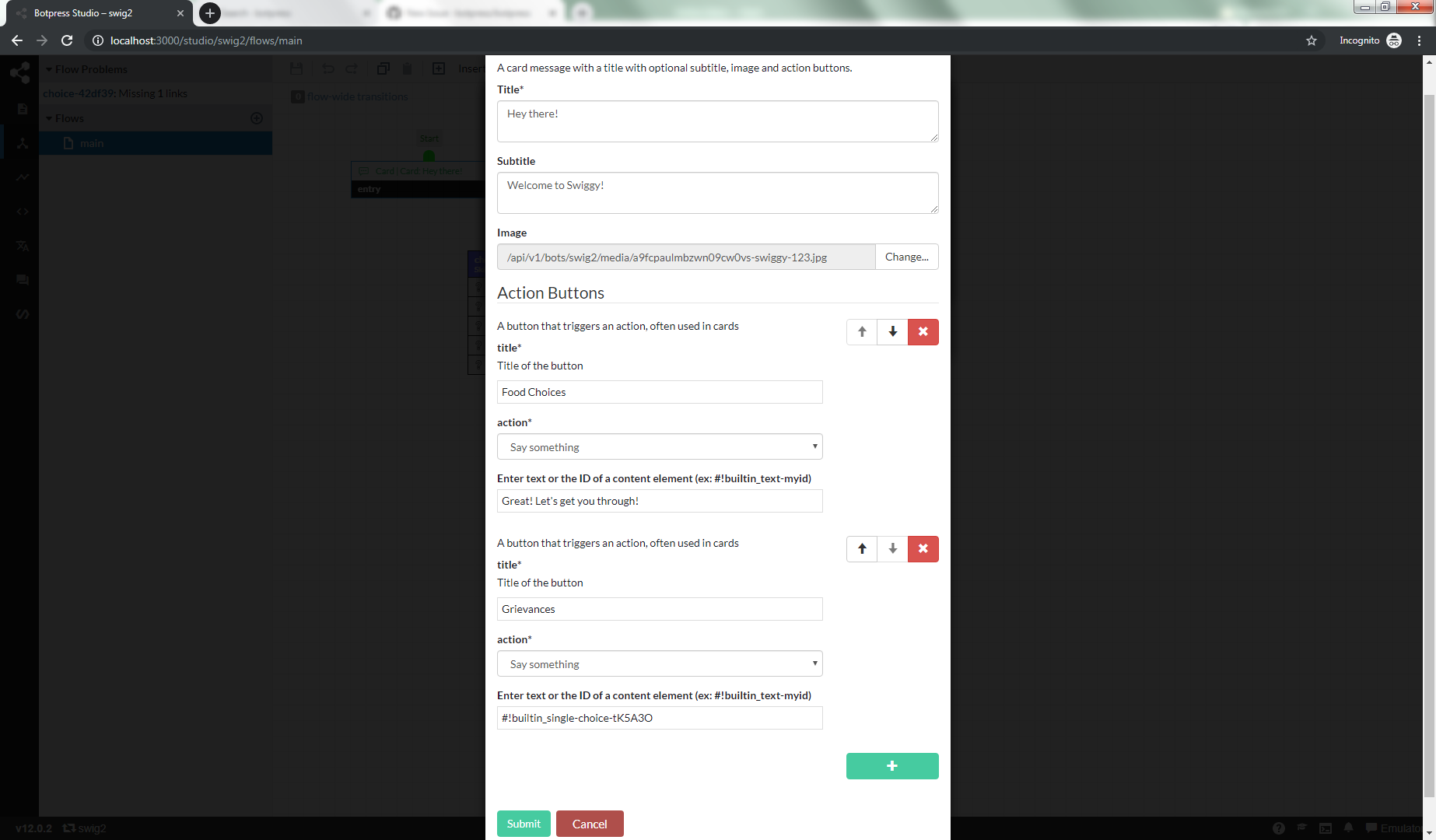Open the Translations panel in the sidebar
The height and width of the screenshot is (840, 1436).
pos(21,246)
